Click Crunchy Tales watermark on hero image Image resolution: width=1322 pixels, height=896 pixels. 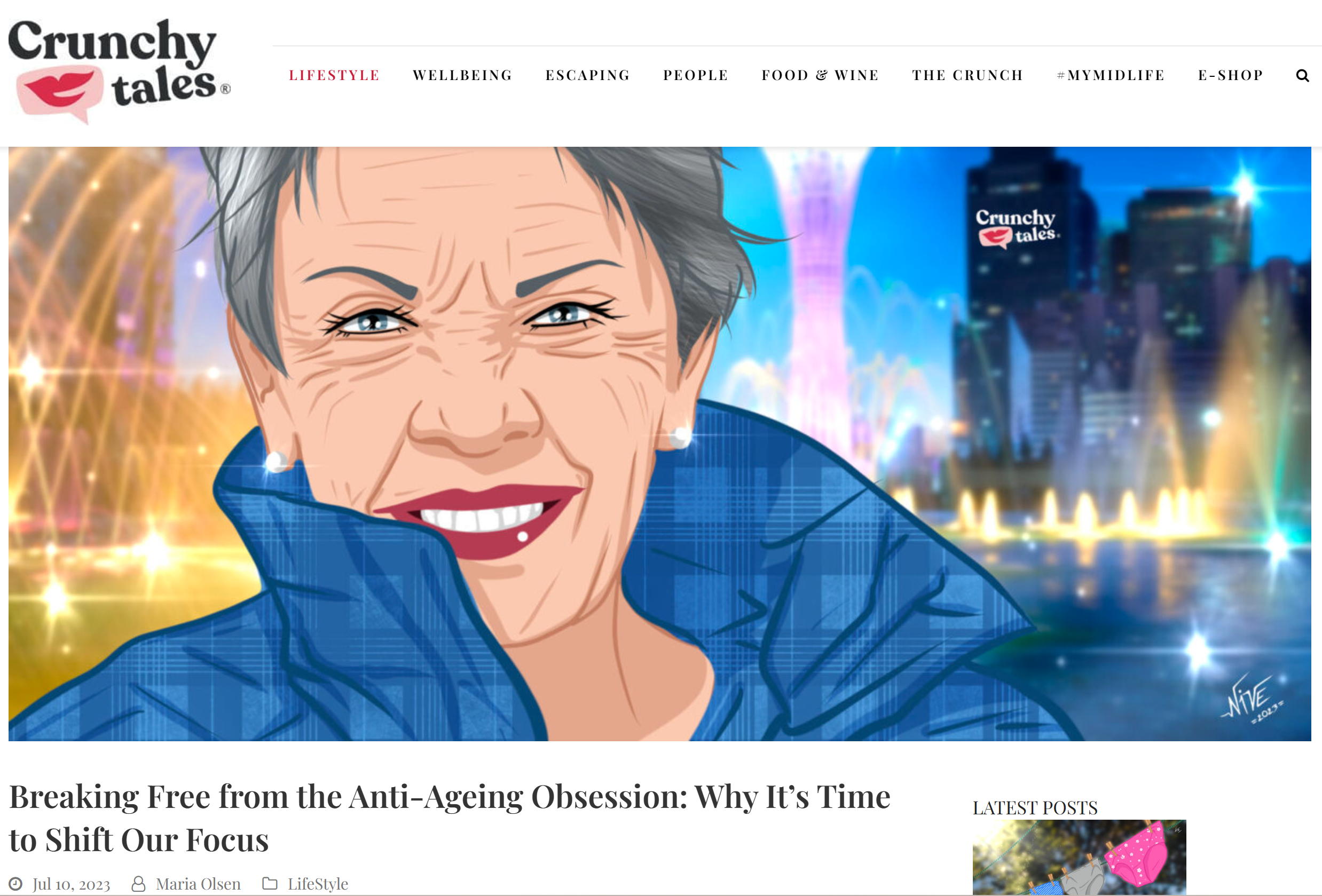[1017, 228]
